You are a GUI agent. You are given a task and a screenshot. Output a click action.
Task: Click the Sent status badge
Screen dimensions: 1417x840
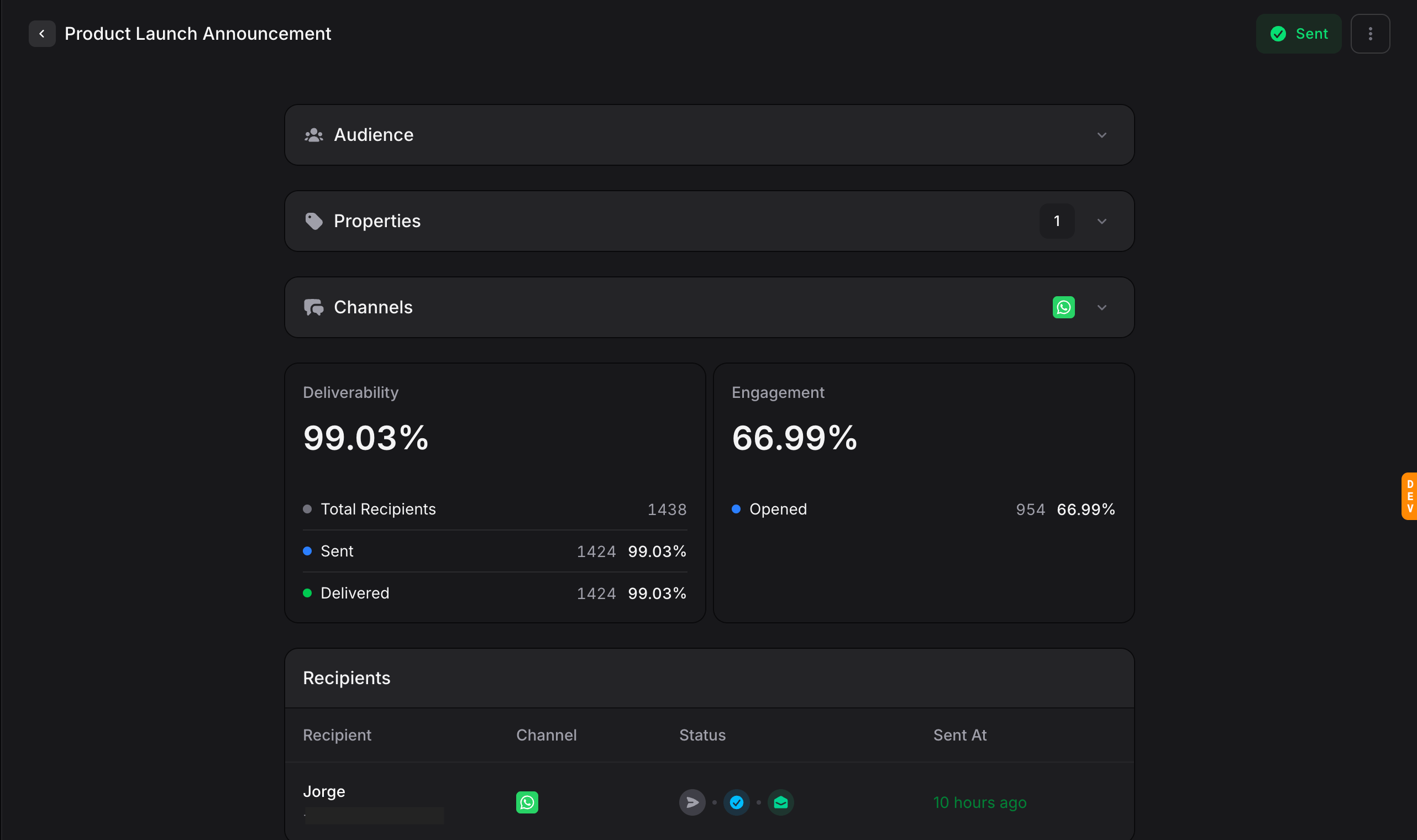[1298, 33]
